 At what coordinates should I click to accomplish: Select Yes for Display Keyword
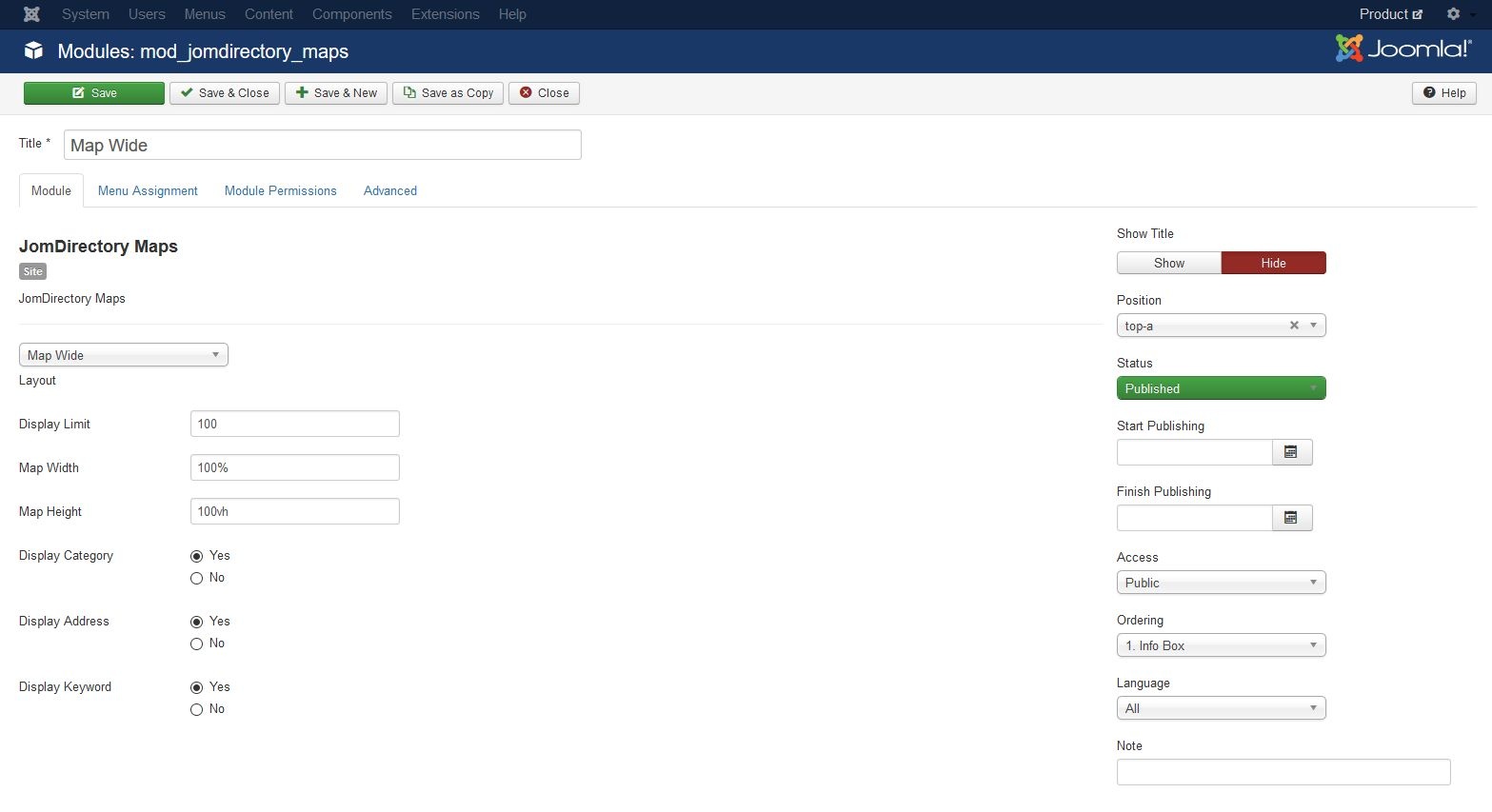coord(196,687)
